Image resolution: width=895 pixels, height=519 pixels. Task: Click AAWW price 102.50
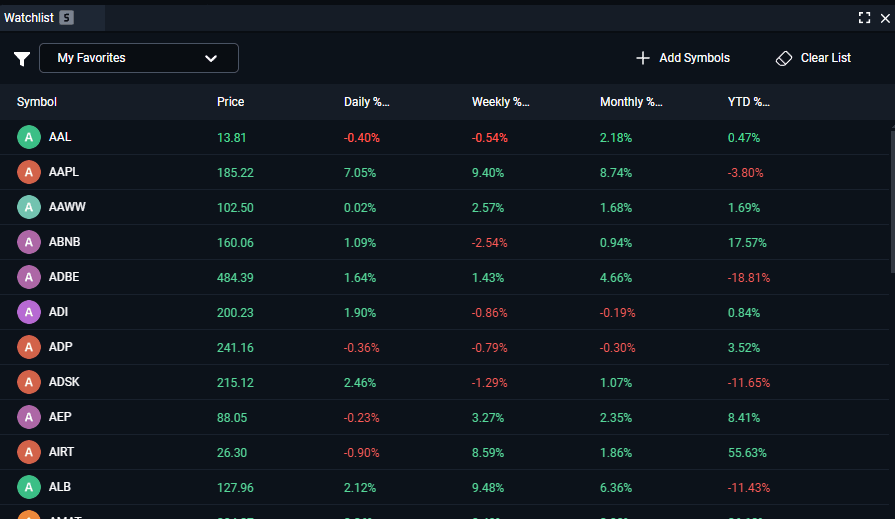point(235,208)
